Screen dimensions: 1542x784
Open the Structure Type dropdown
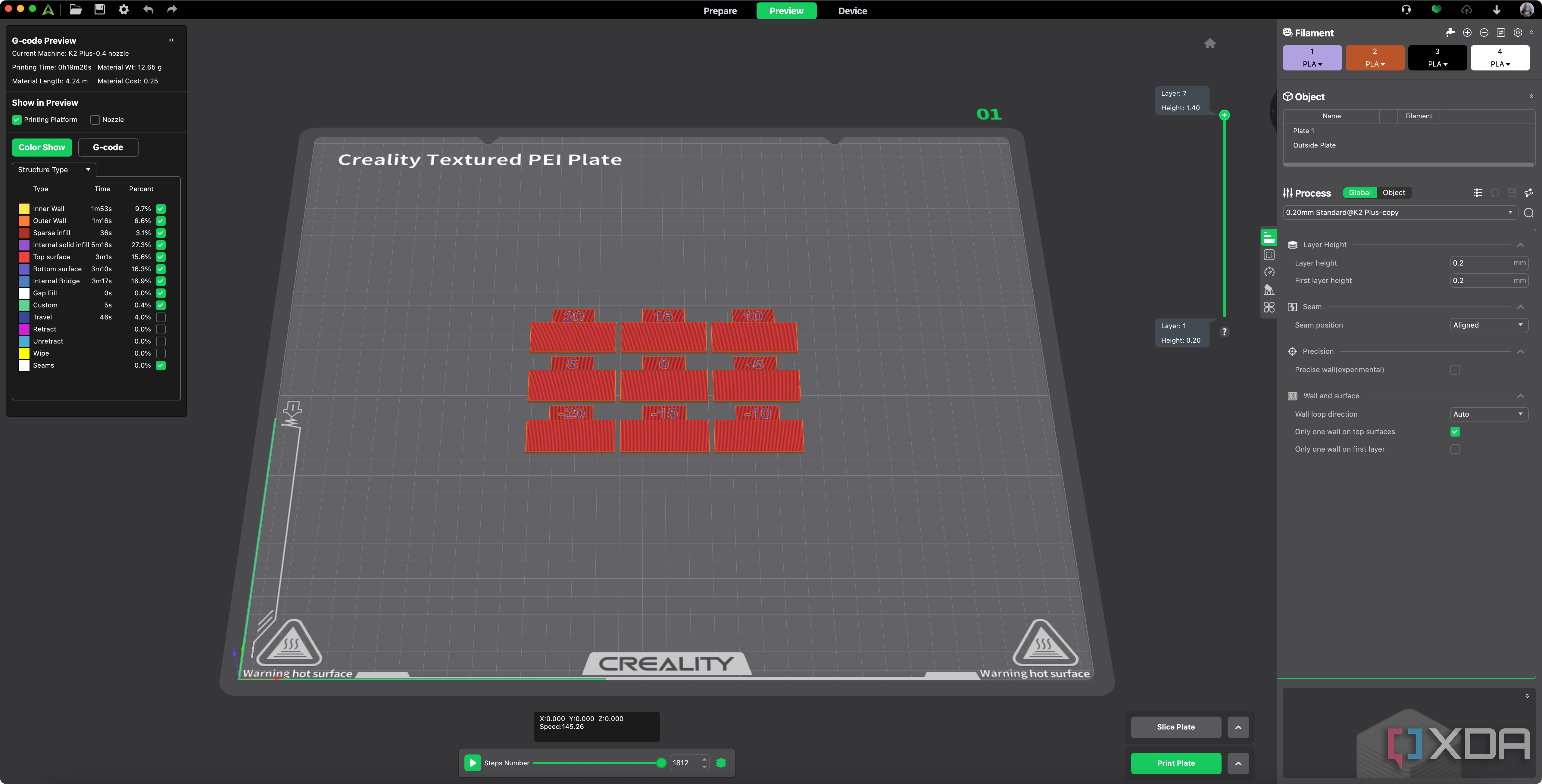point(54,170)
